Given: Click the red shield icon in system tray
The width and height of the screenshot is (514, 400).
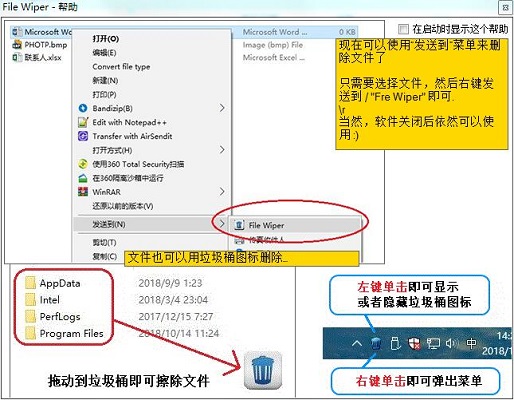Looking at the screenshot, I should (414, 343).
